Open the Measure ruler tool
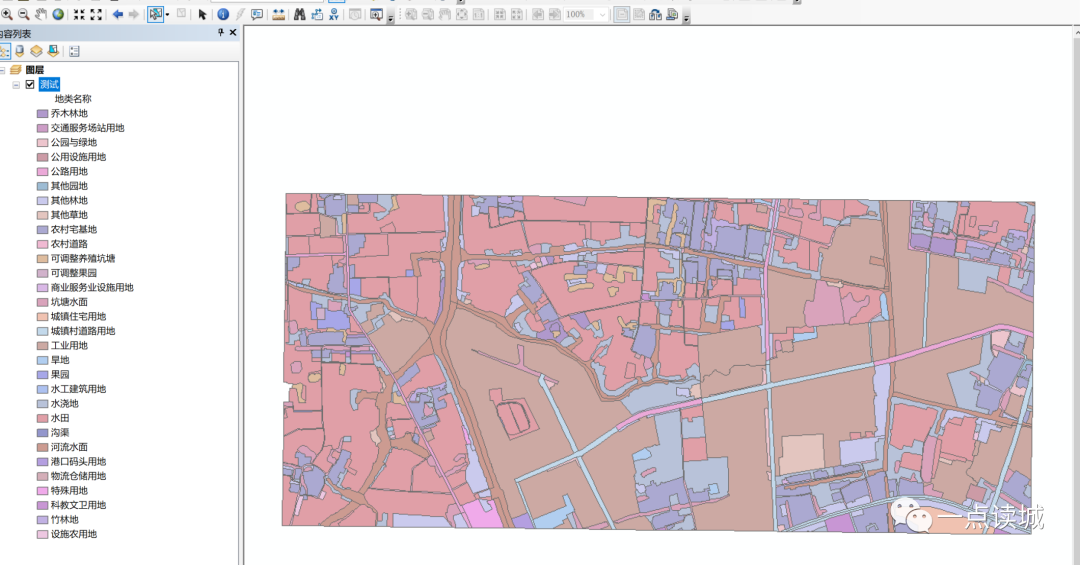This screenshot has width=1080, height=565. tap(278, 15)
